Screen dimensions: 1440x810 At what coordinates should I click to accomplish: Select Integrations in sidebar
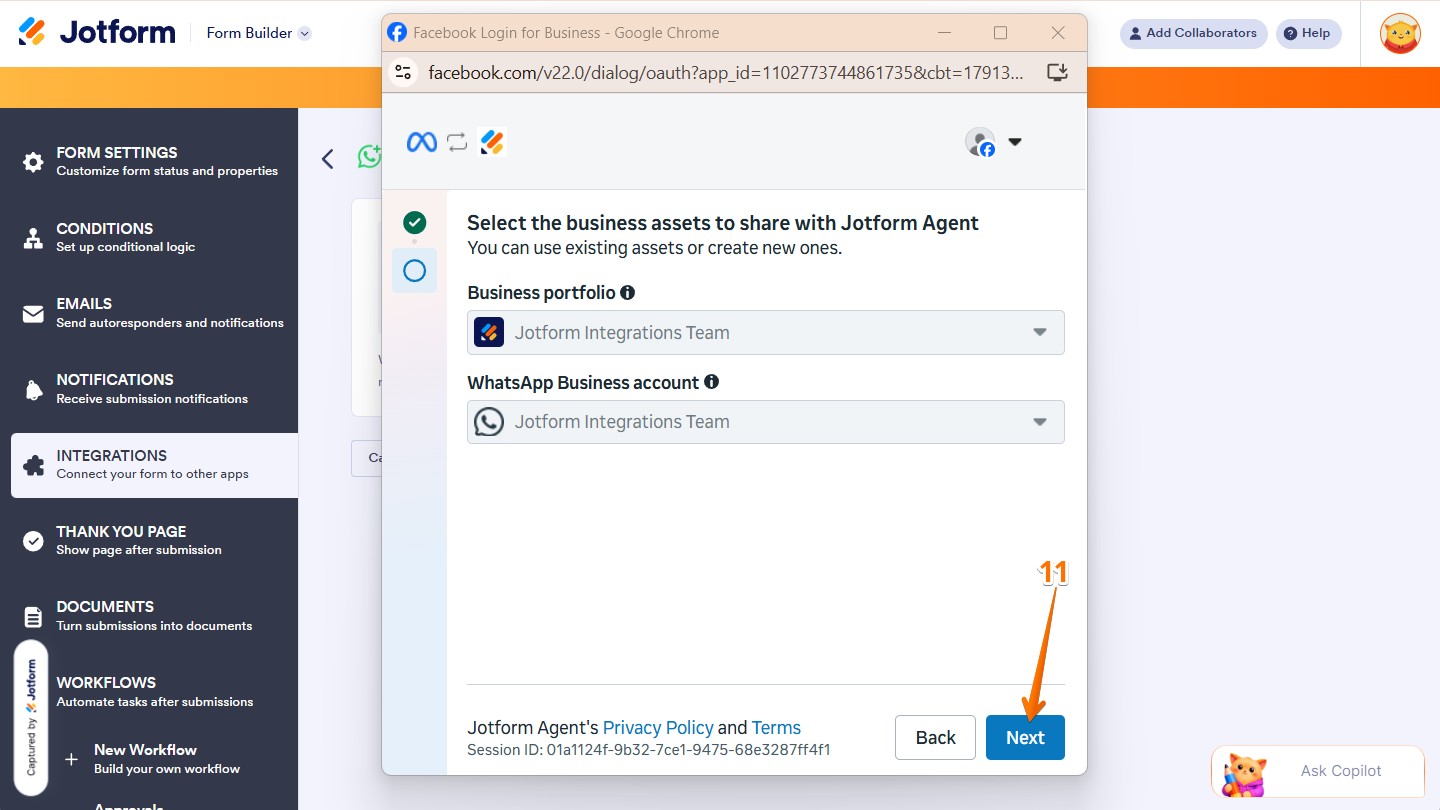click(154, 465)
